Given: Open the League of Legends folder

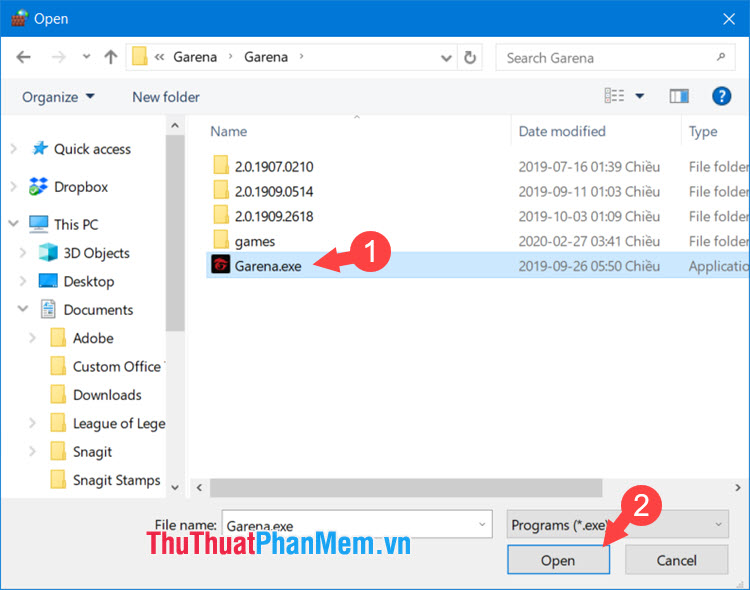Looking at the screenshot, I should tap(119, 423).
